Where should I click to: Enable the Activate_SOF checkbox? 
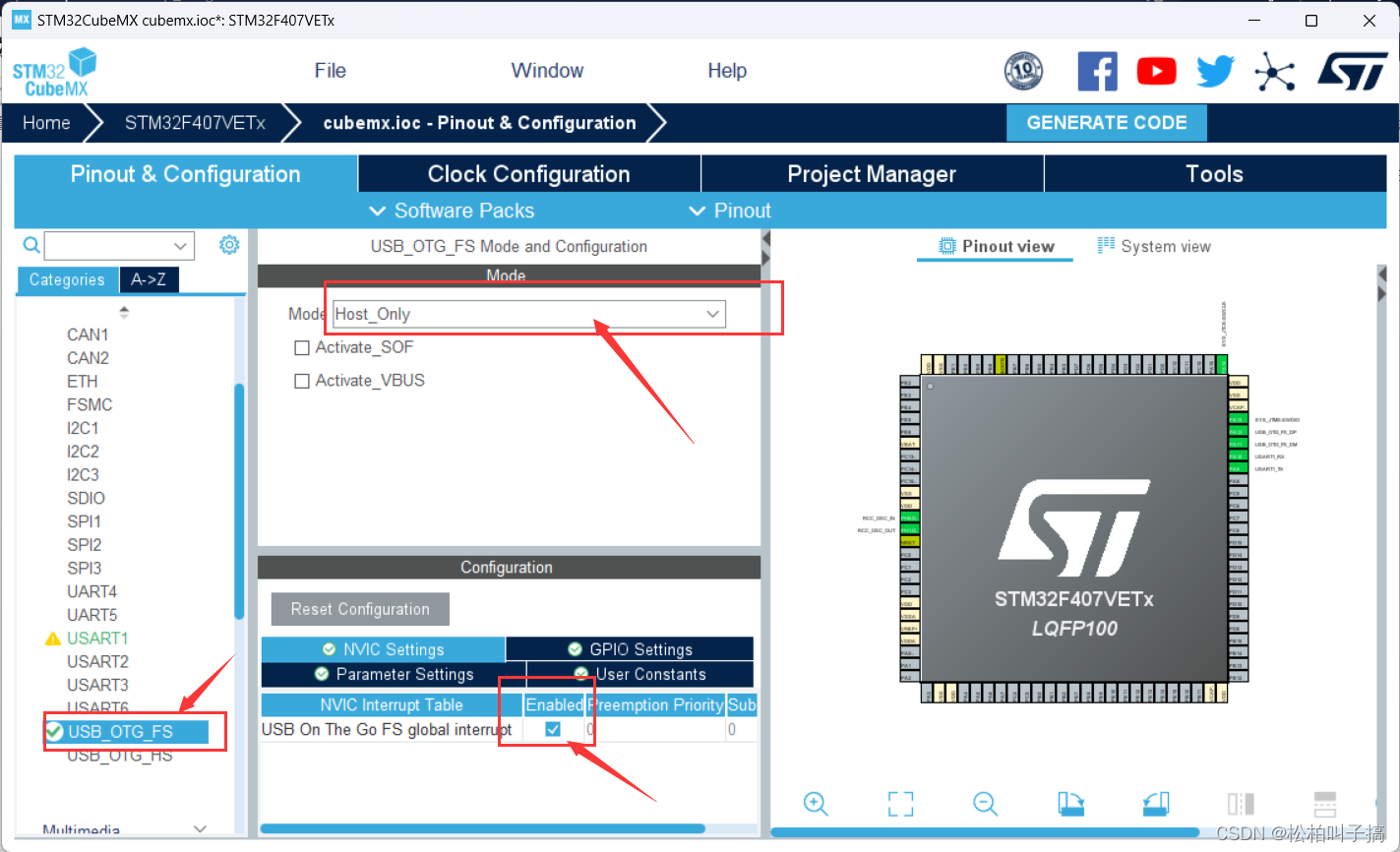click(x=302, y=347)
